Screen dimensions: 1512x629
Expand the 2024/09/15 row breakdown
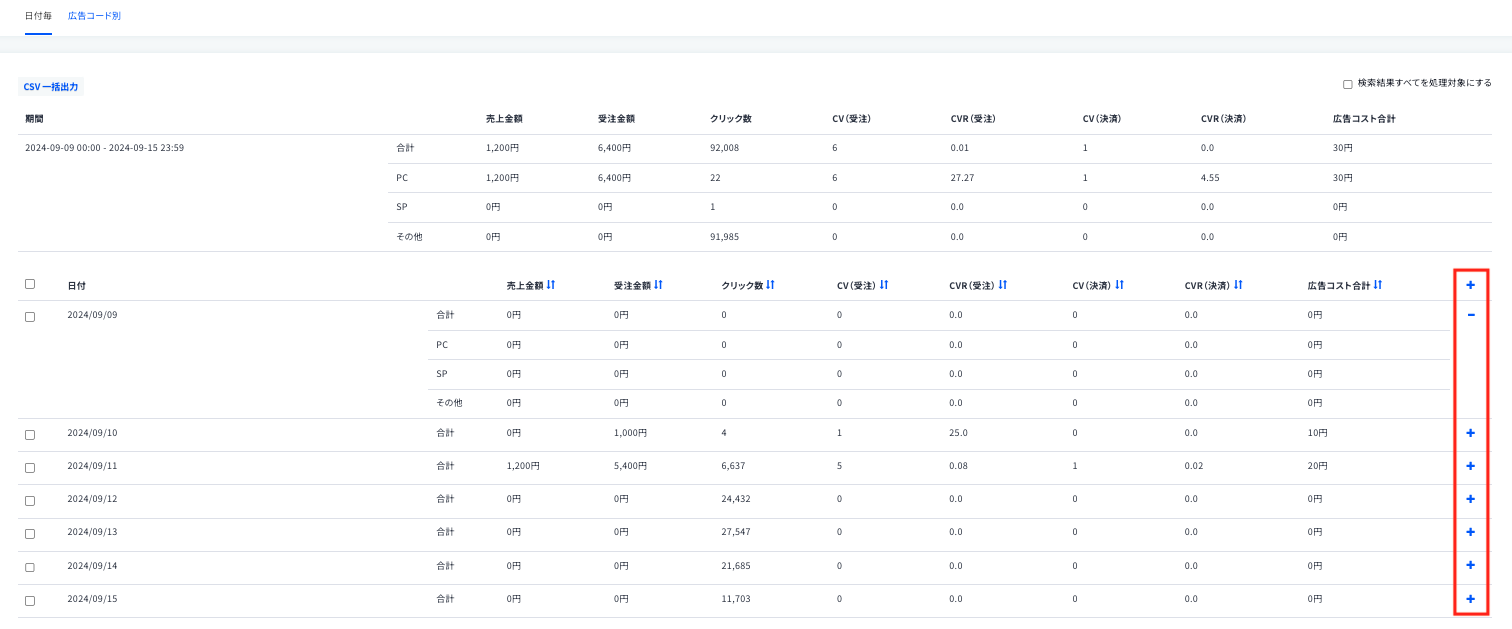pyautogui.click(x=1470, y=599)
